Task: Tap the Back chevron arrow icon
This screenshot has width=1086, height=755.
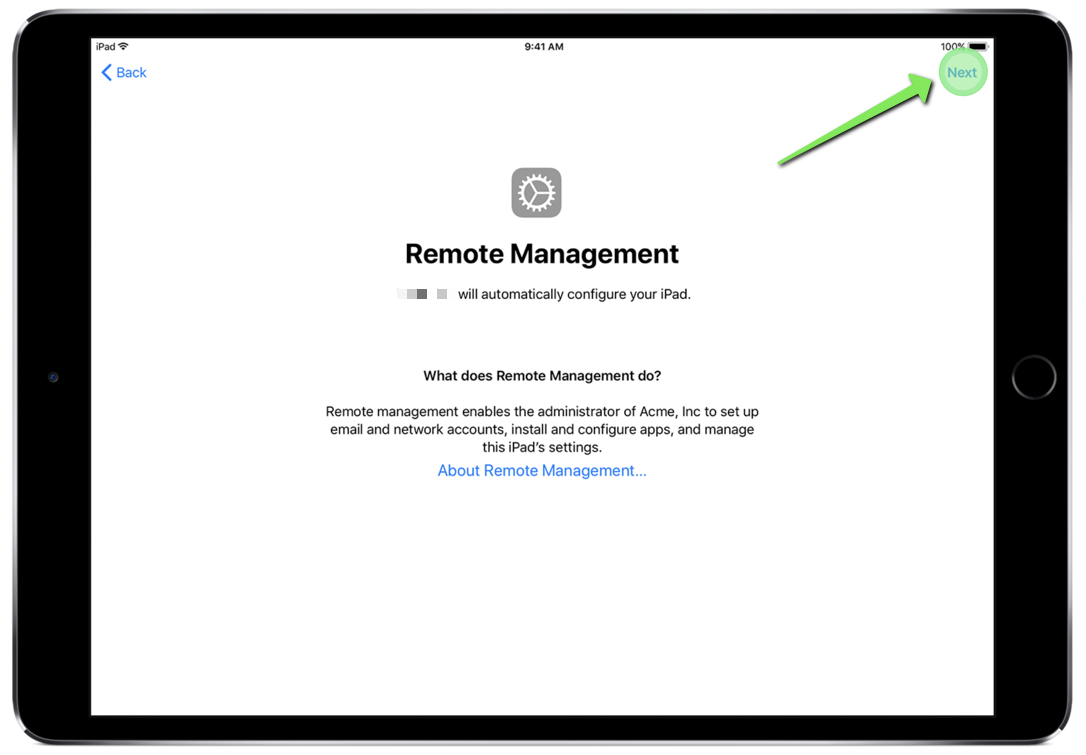Action: [106, 72]
